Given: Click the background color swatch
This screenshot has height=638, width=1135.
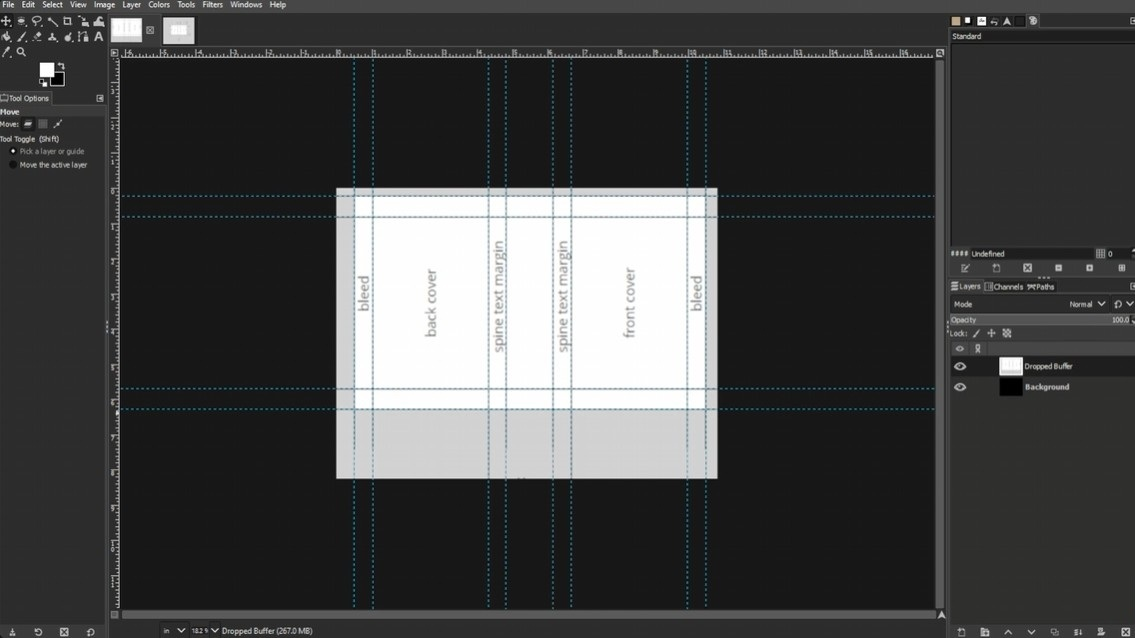Looking at the screenshot, I should pyautogui.click(x=59, y=80).
